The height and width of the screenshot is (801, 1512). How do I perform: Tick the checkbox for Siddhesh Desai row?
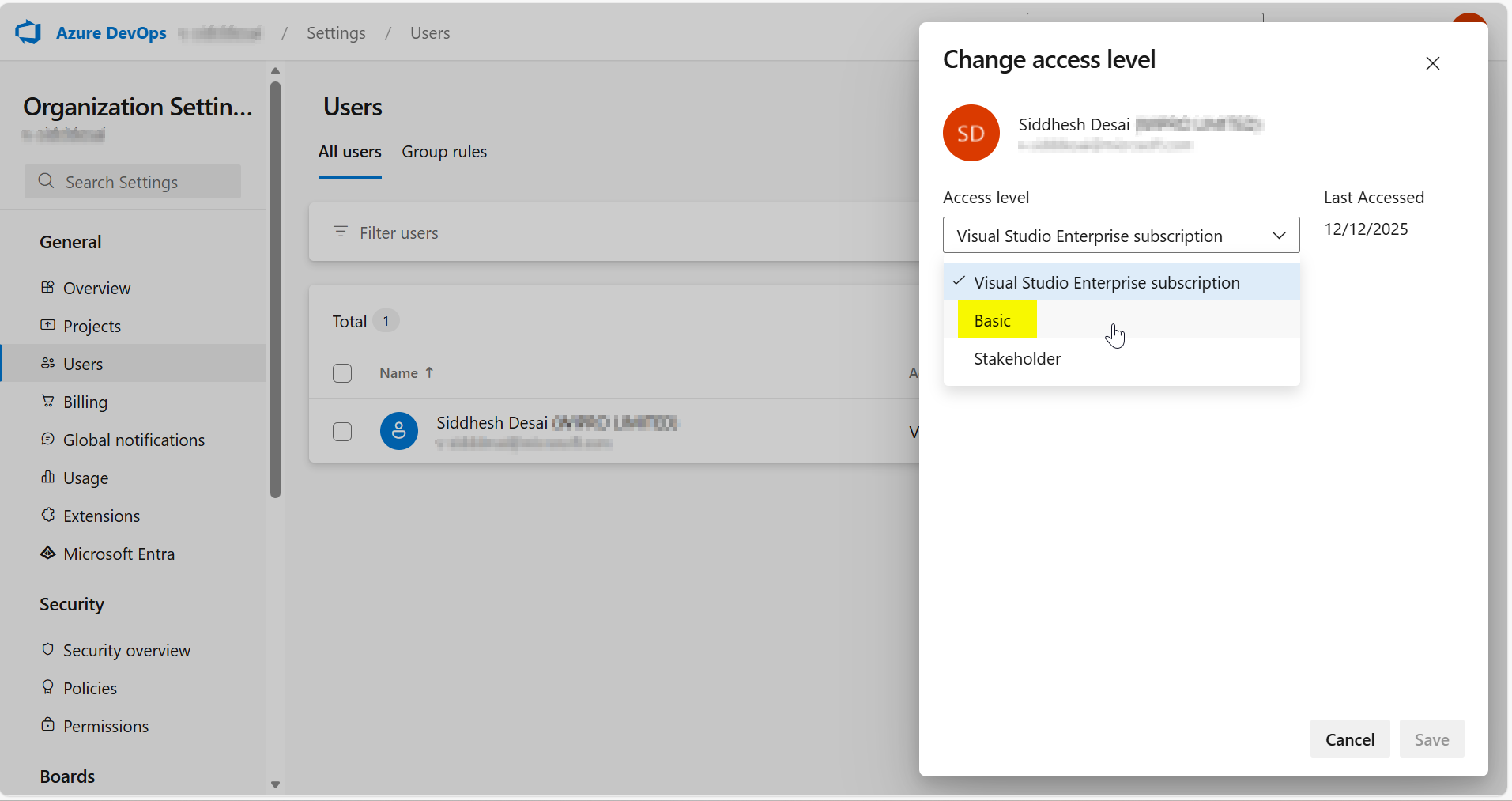342,432
